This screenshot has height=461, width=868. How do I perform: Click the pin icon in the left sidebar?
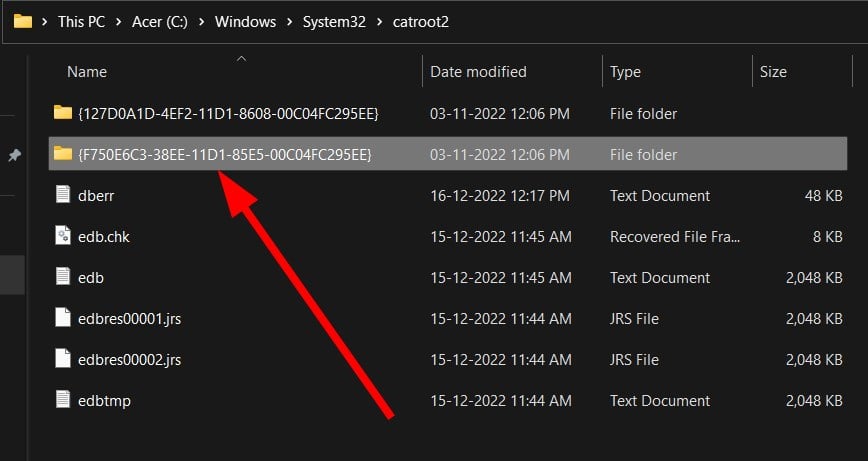pos(14,156)
